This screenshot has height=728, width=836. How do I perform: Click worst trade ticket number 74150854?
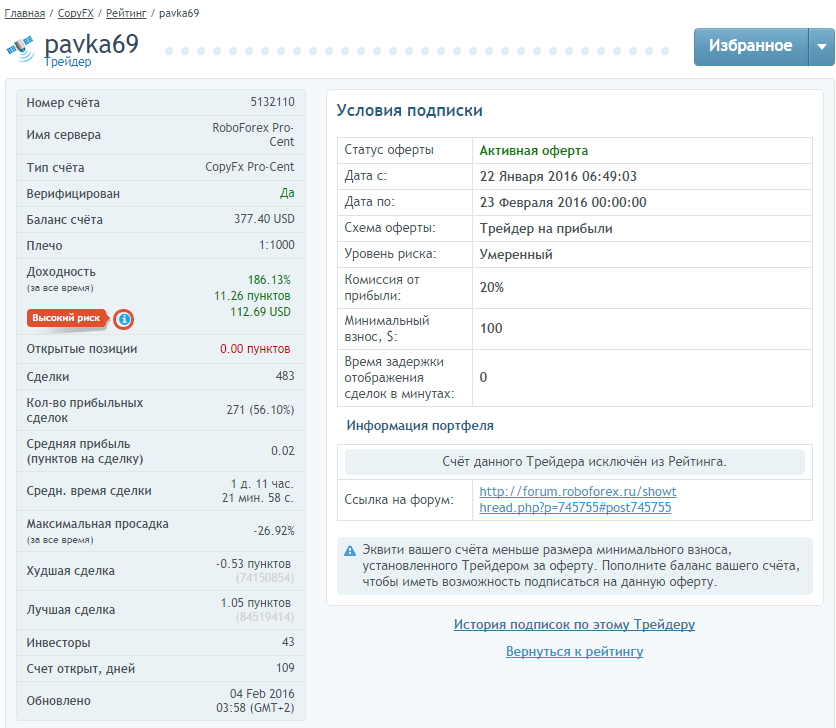tap(264, 578)
